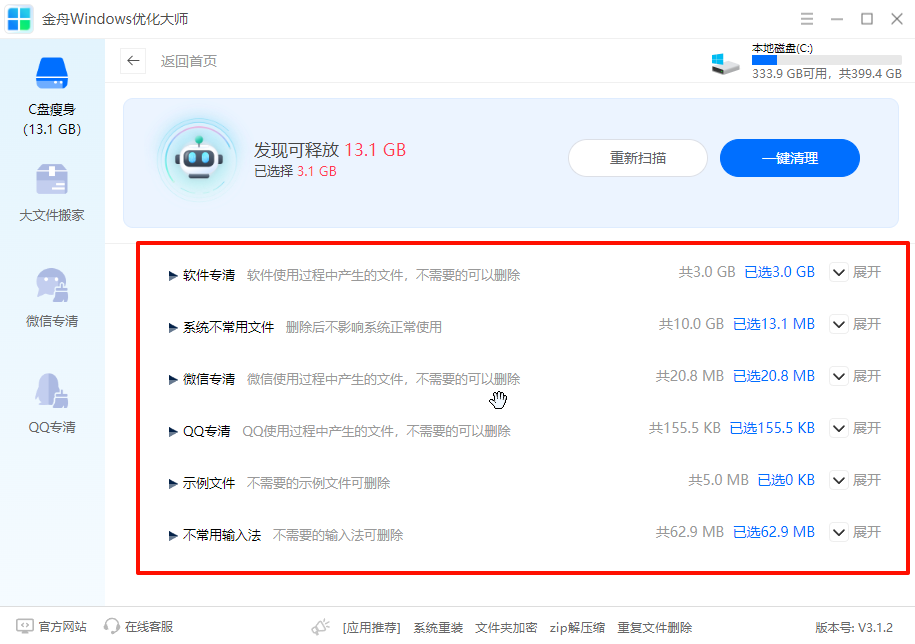
Task: Open the chevron dropdown for QQ专清 row
Action: coord(839,428)
